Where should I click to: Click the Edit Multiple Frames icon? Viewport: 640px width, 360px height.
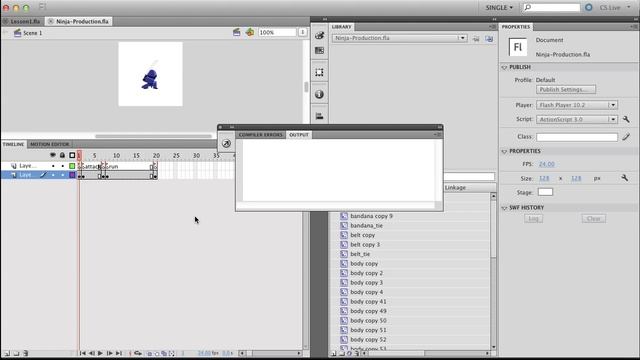coord(164,353)
